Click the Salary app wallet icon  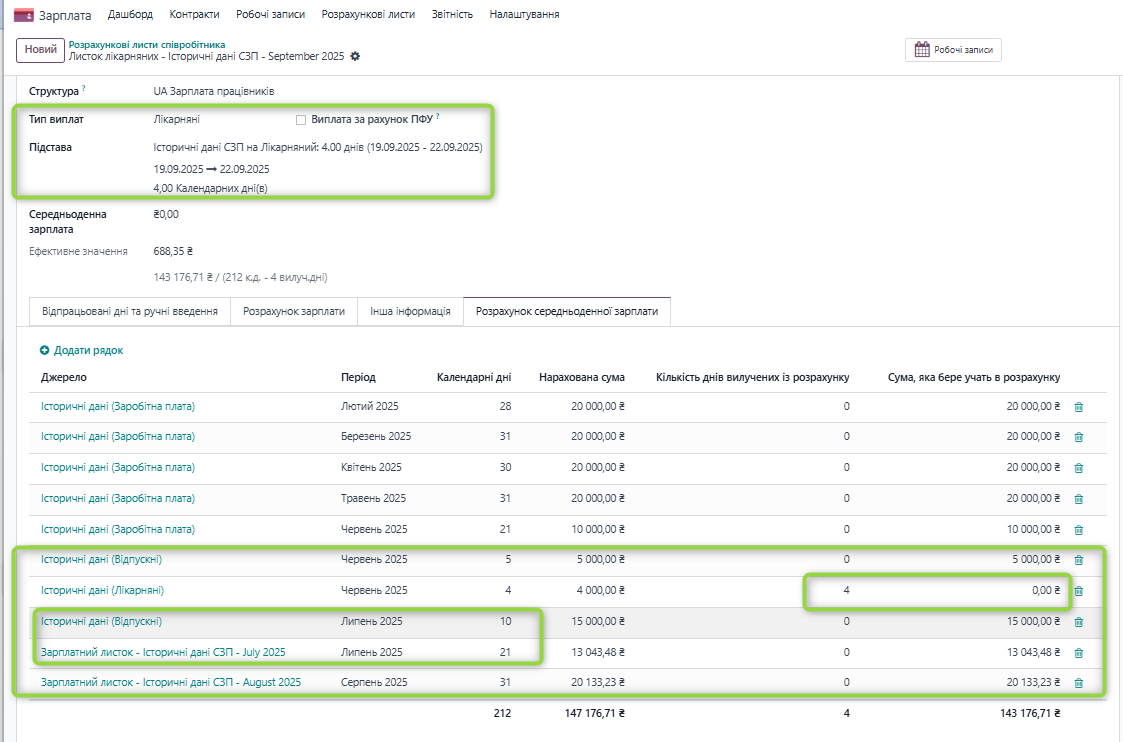24,15
